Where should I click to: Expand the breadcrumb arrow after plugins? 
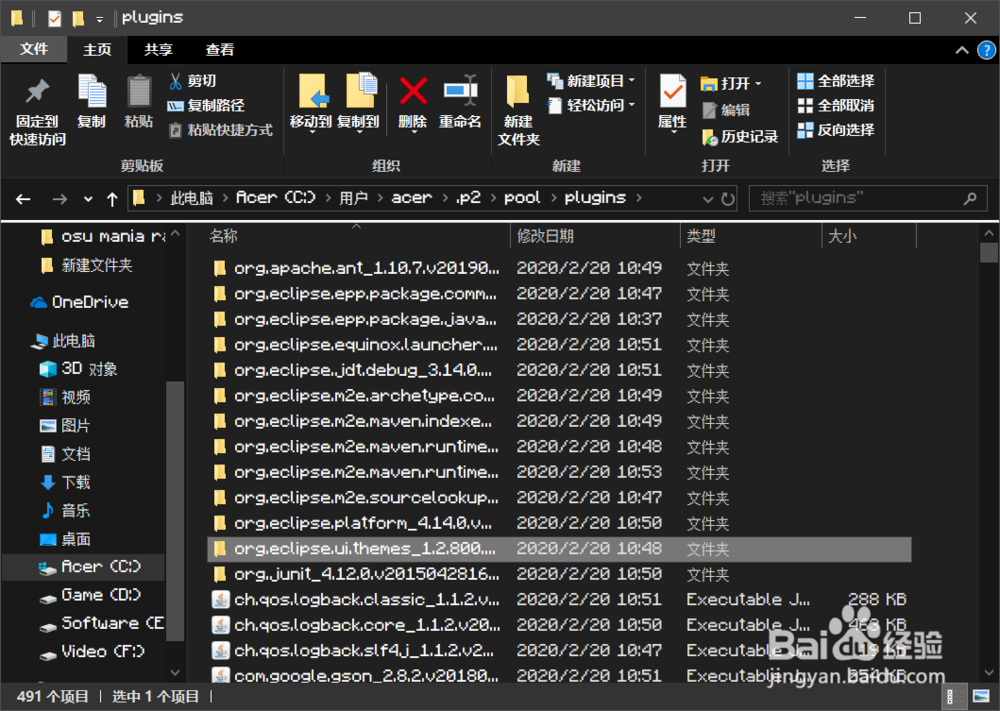[x=638, y=198]
